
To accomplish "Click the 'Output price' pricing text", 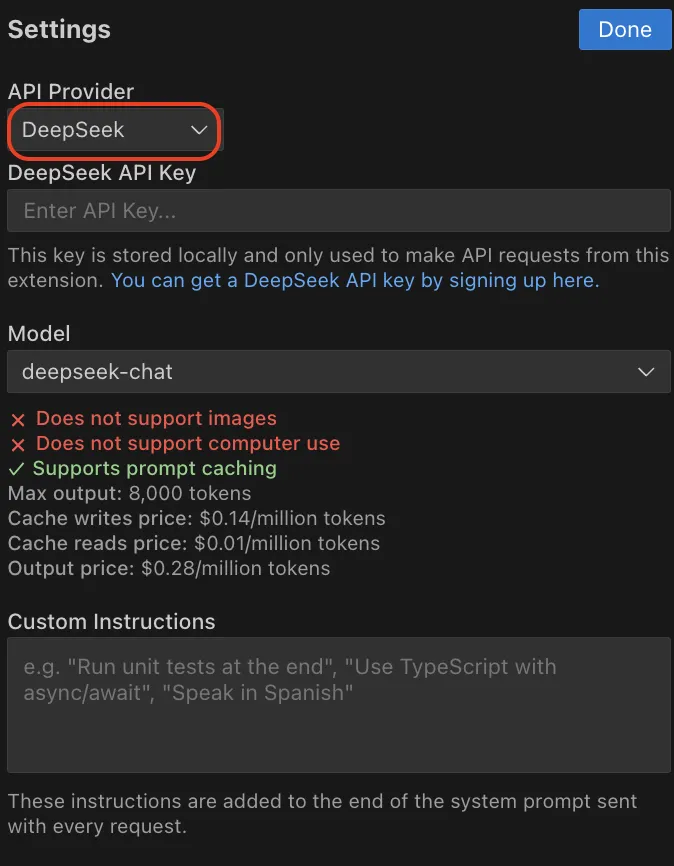I will 168,568.
